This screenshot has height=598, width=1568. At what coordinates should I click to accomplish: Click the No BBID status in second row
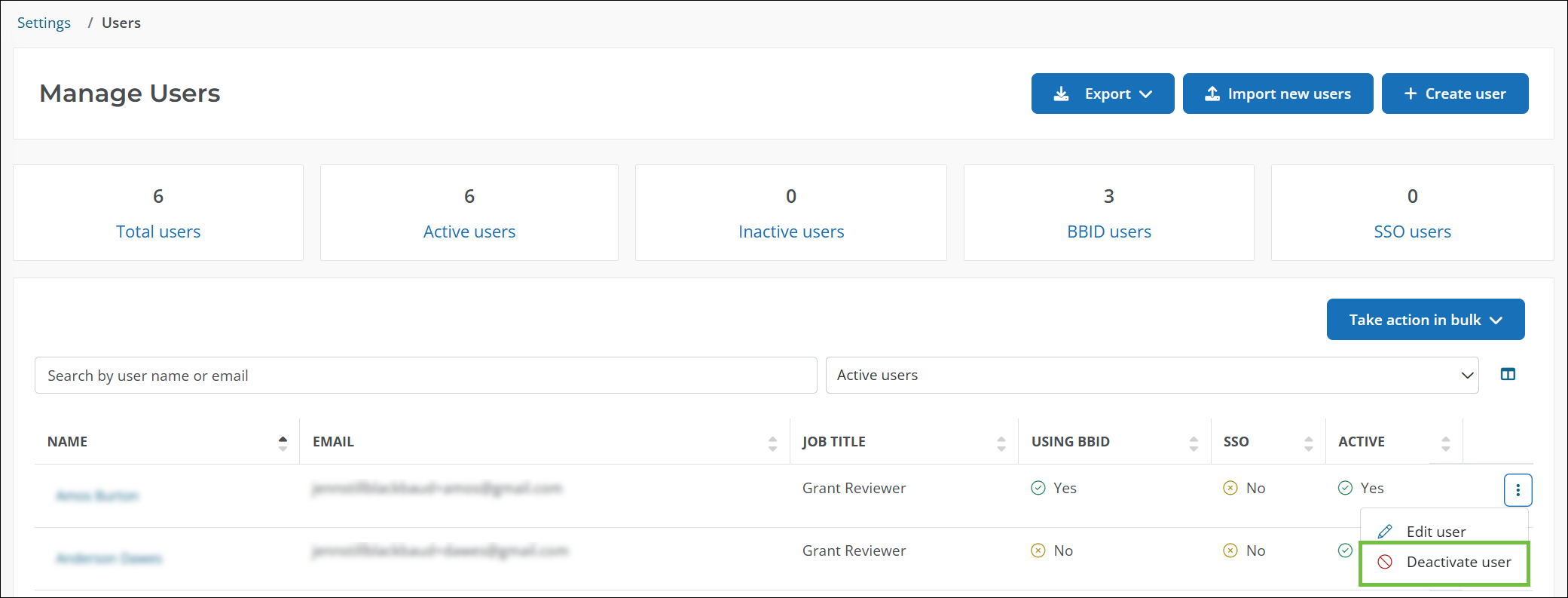point(1052,551)
